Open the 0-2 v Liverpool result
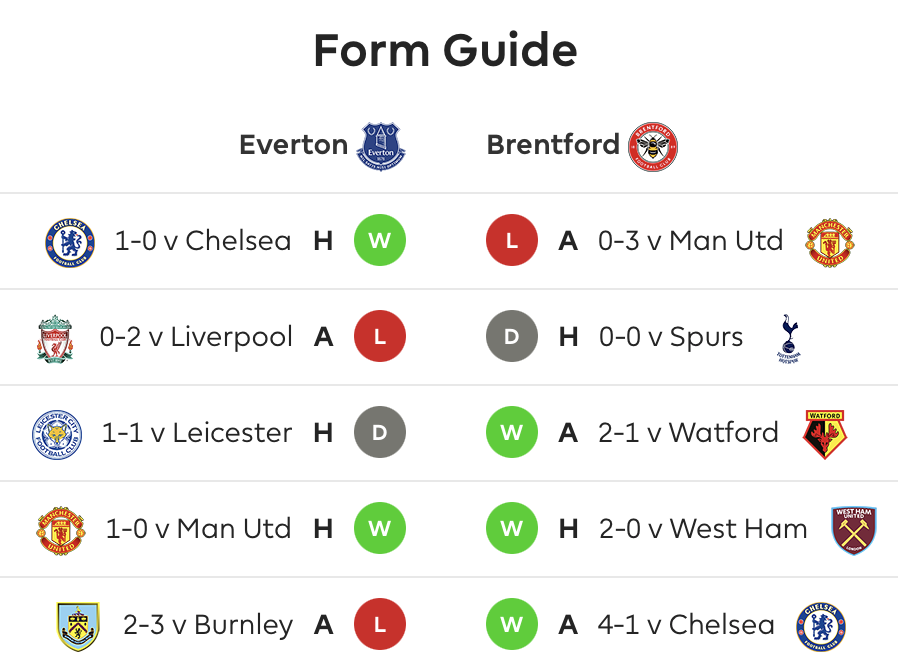The height and width of the screenshot is (670, 898). click(196, 337)
